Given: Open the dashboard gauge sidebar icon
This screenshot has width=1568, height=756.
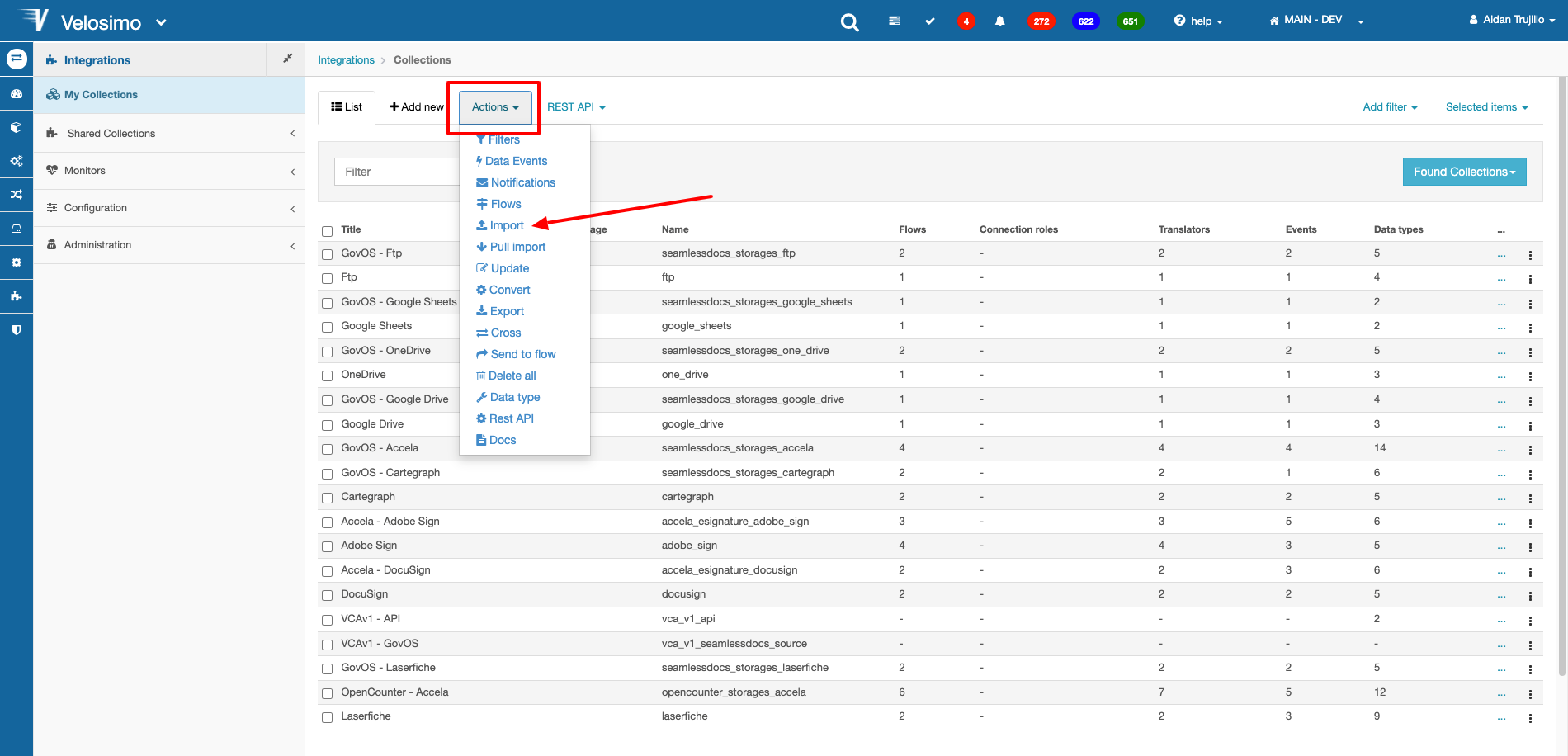Looking at the screenshot, I should [x=17, y=94].
